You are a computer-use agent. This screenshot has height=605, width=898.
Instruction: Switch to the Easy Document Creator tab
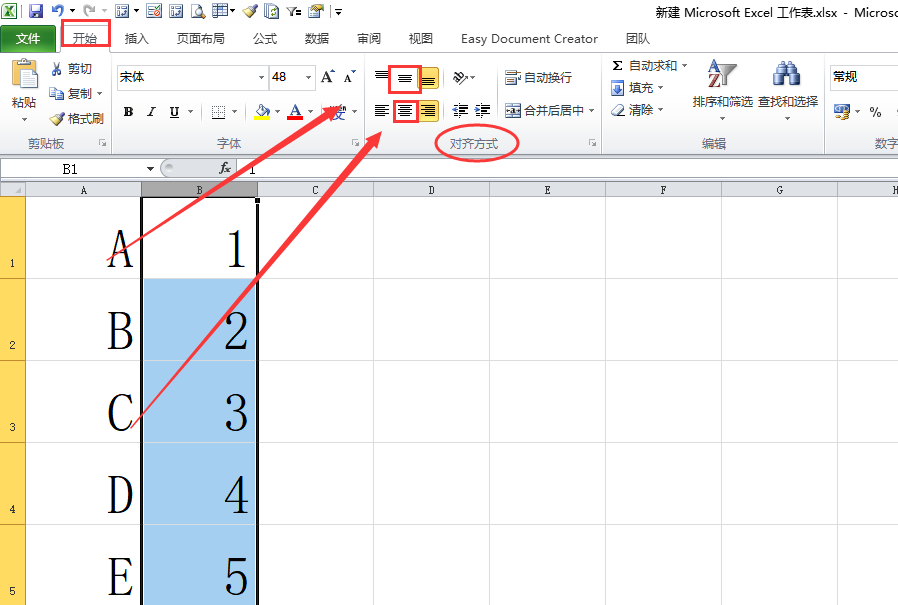pyautogui.click(x=529, y=38)
